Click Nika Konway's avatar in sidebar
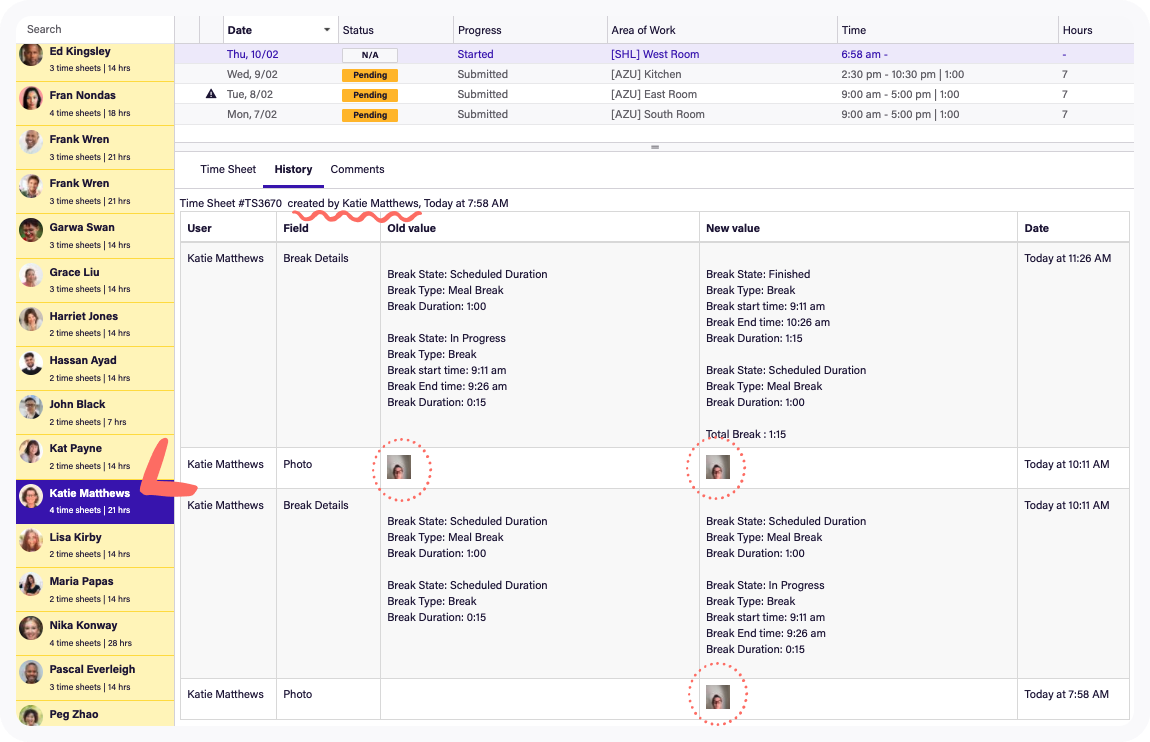Viewport: 1150px width, 742px height. 31,628
